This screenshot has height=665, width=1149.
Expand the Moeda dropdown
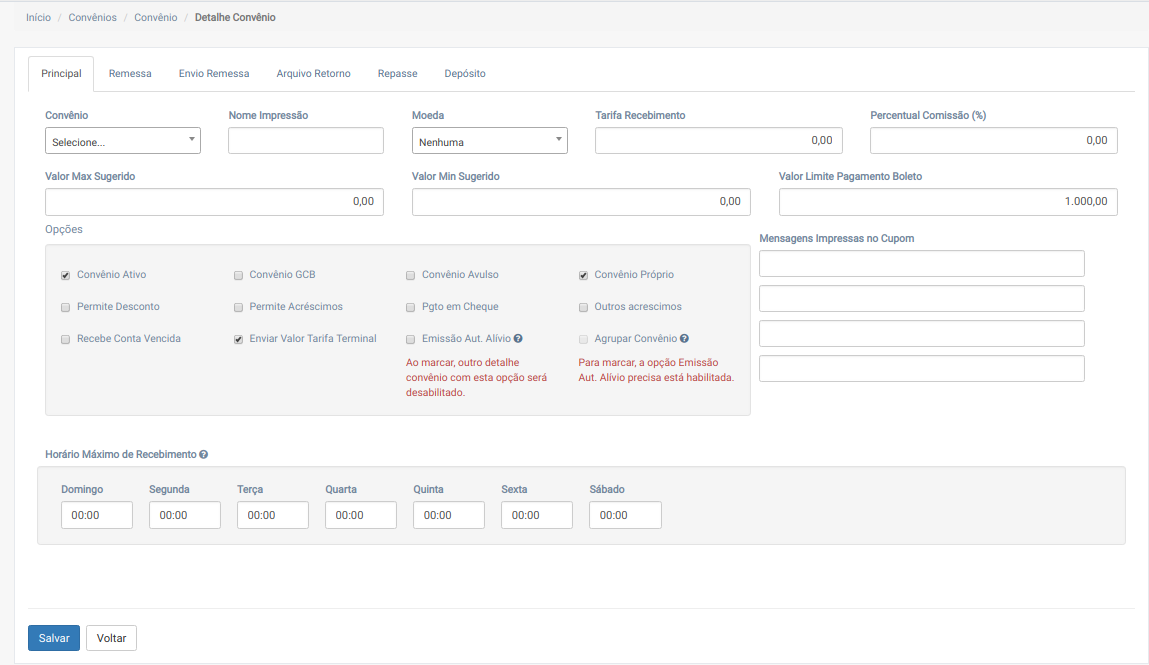coord(489,141)
